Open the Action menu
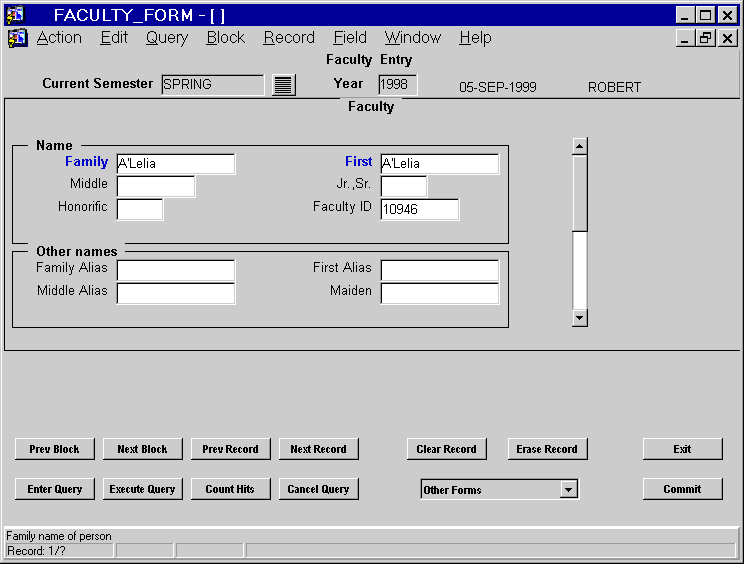Screen dimensions: 744x564 tap(59, 37)
